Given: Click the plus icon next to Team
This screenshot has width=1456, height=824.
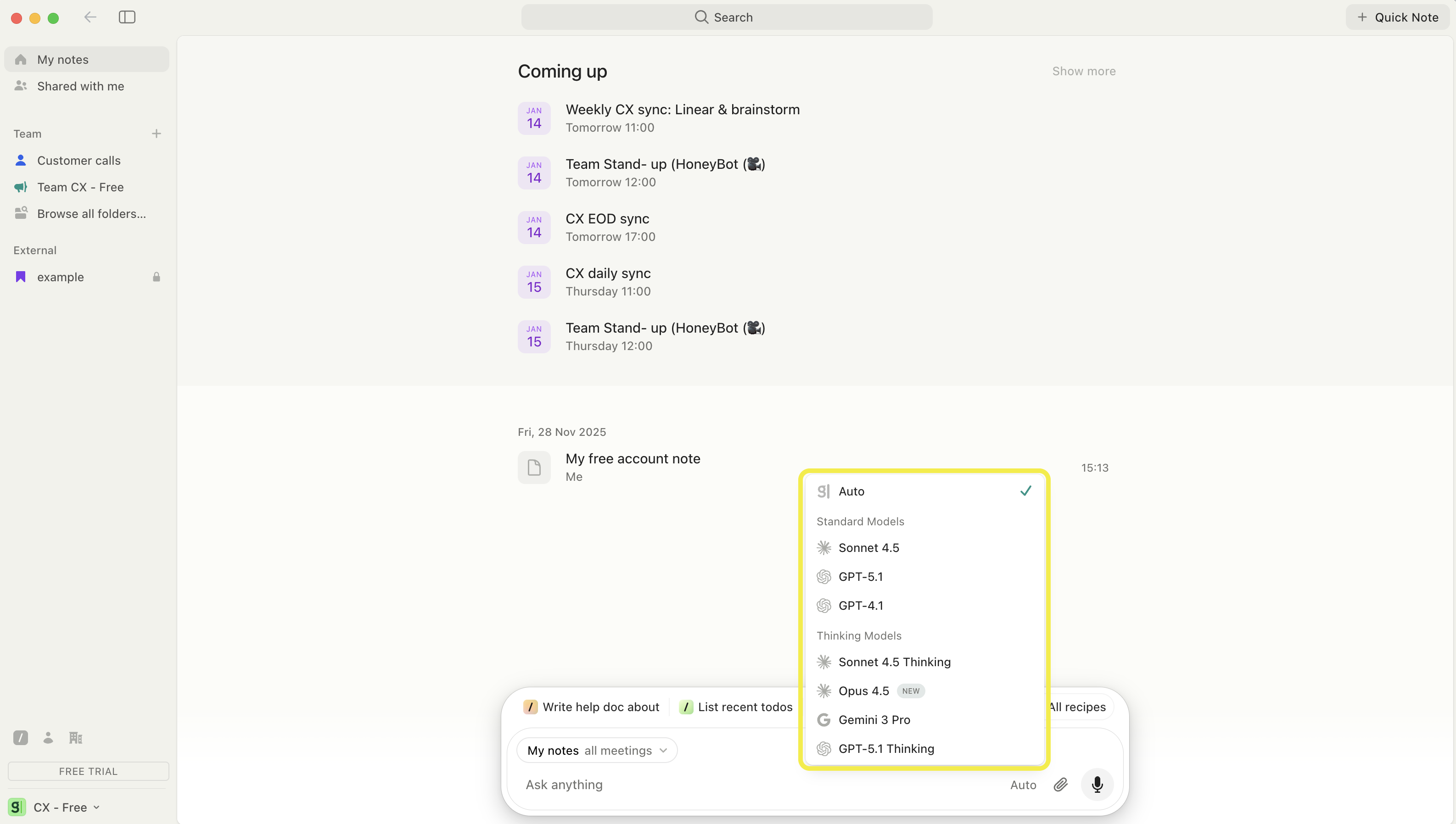Looking at the screenshot, I should (x=156, y=134).
